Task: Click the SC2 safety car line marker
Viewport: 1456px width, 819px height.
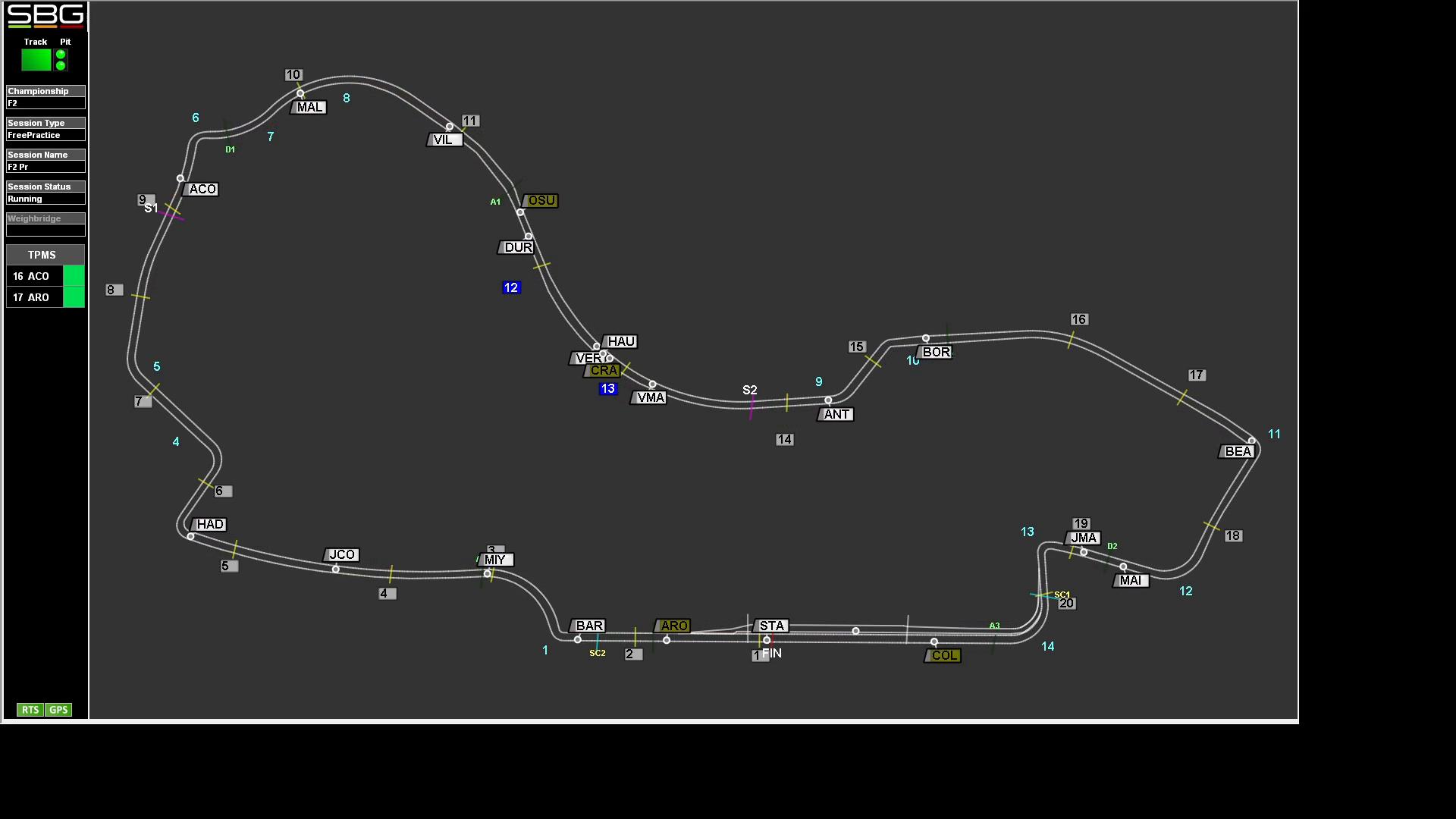Action: pyautogui.click(x=598, y=653)
